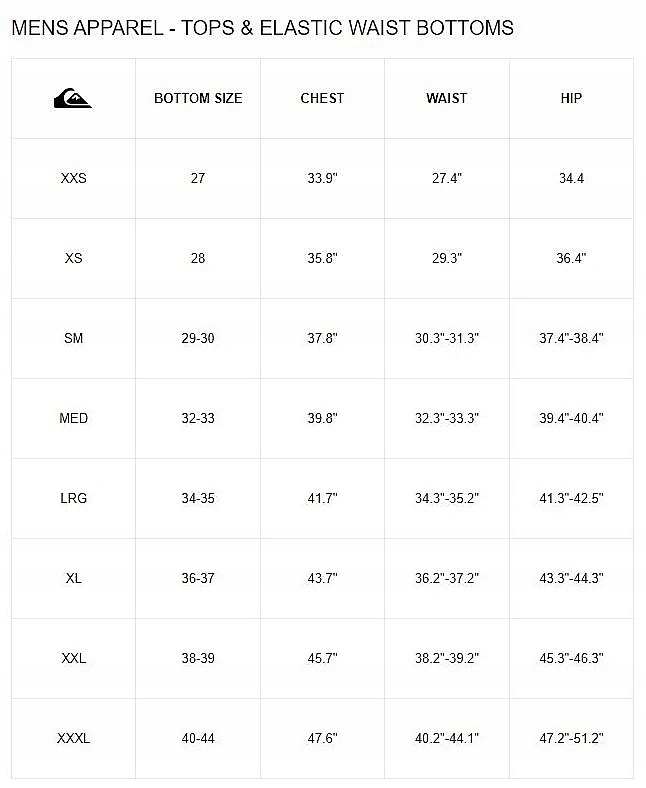Viewport: 646px width, 788px height.
Task: Select the HIP column header
Action: click(x=571, y=98)
